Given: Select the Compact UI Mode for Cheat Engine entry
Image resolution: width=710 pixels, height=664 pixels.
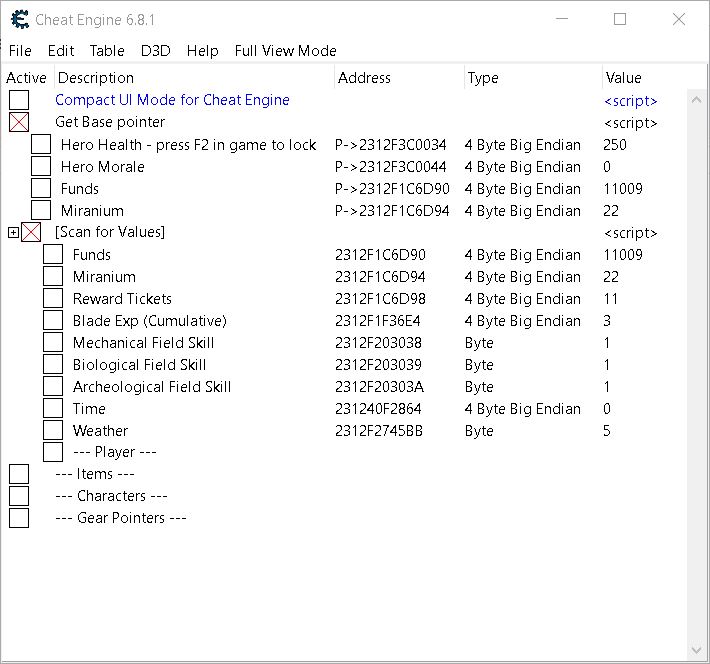Looking at the screenshot, I should [x=172, y=100].
